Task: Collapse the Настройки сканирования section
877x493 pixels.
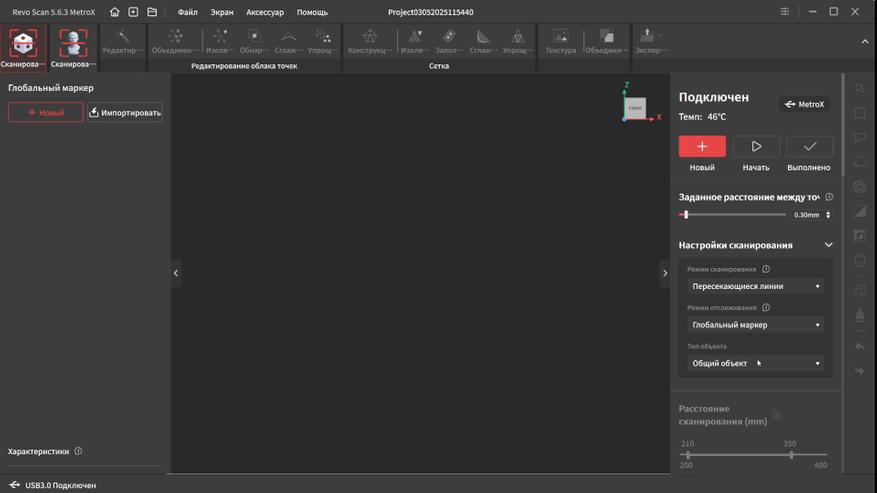Action: click(828, 245)
